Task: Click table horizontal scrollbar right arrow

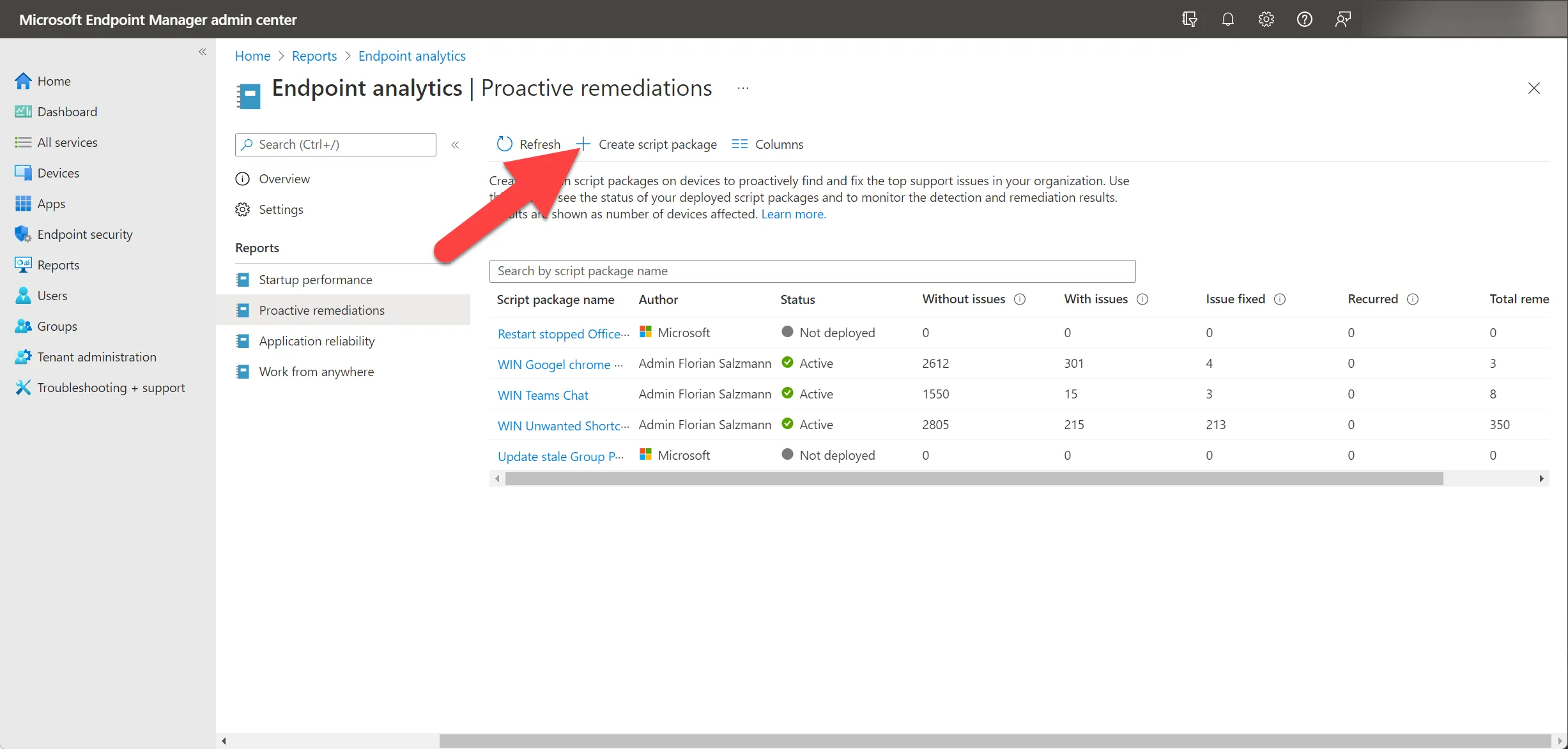Action: pyautogui.click(x=1541, y=479)
